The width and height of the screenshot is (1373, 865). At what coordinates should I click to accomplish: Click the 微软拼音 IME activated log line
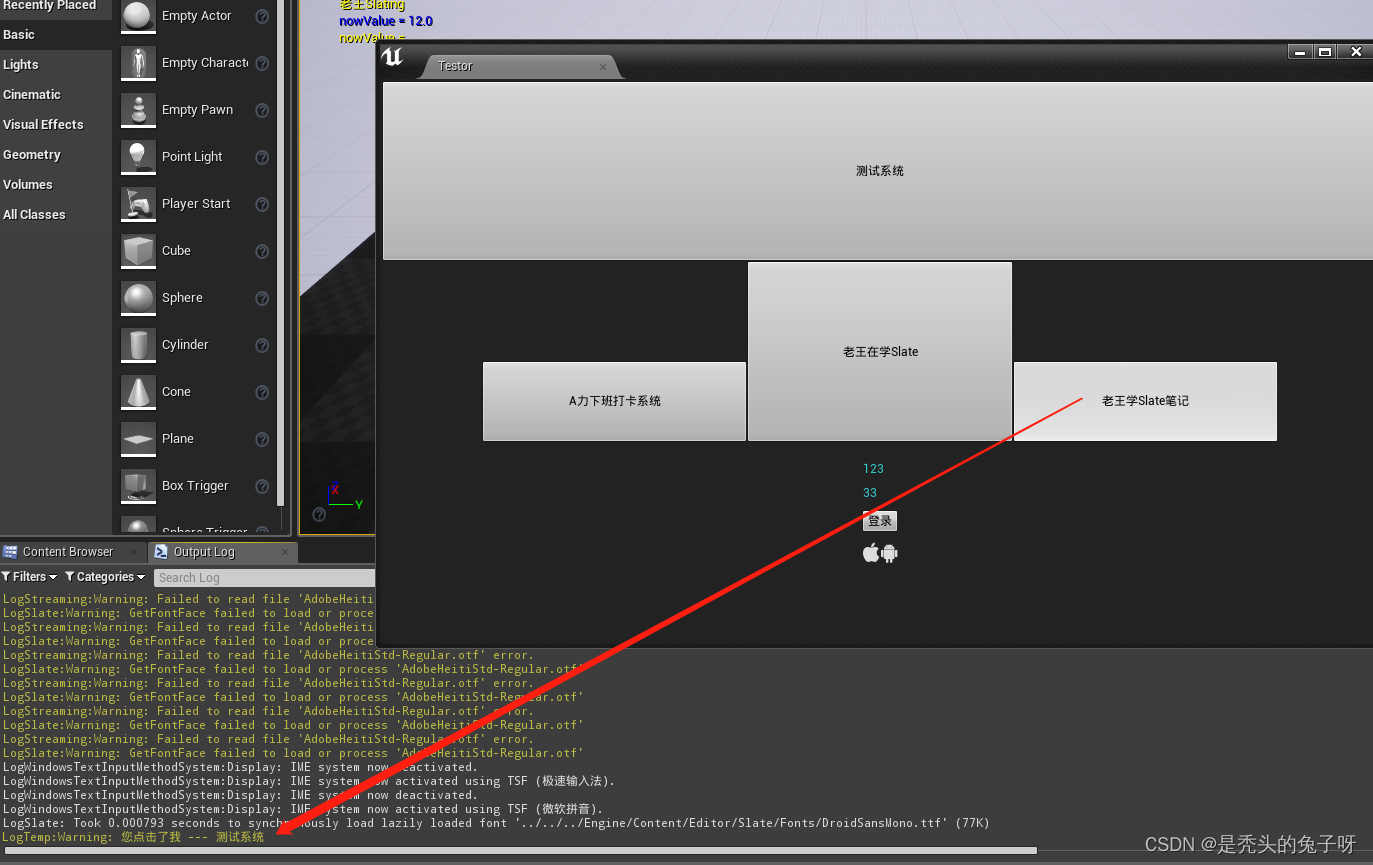[x=303, y=809]
